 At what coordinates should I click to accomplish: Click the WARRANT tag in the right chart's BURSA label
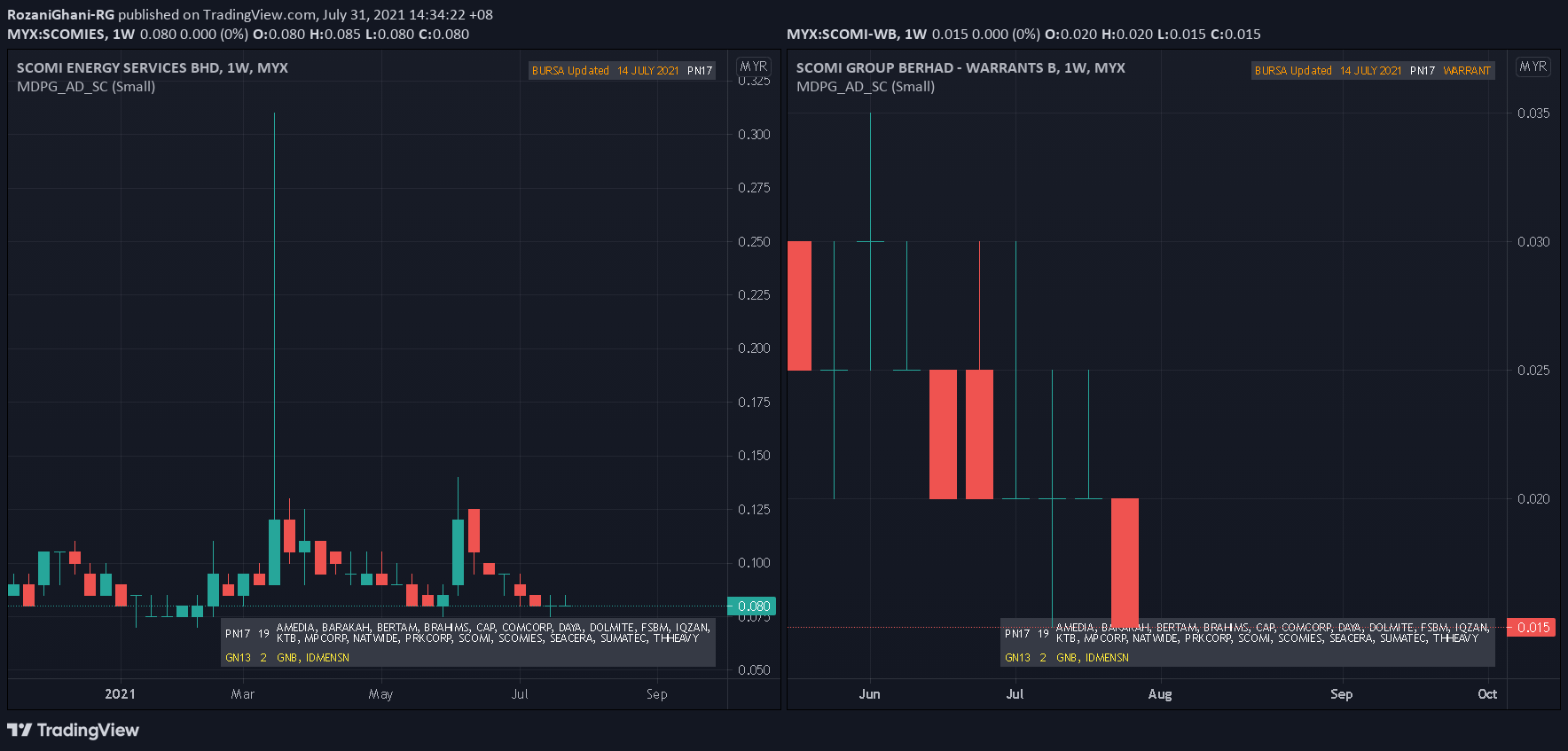(1467, 70)
